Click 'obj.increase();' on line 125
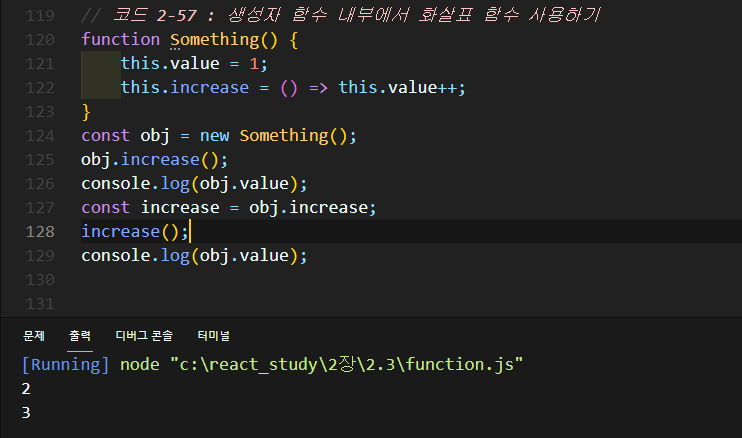The height and width of the screenshot is (438, 742). [x=154, y=160]
